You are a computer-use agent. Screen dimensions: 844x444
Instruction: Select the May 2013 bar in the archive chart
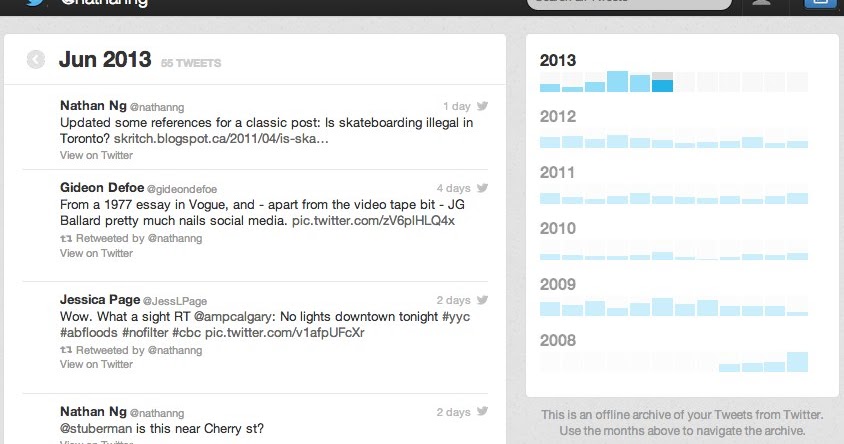pyautogui.click(x=640, y=82)
